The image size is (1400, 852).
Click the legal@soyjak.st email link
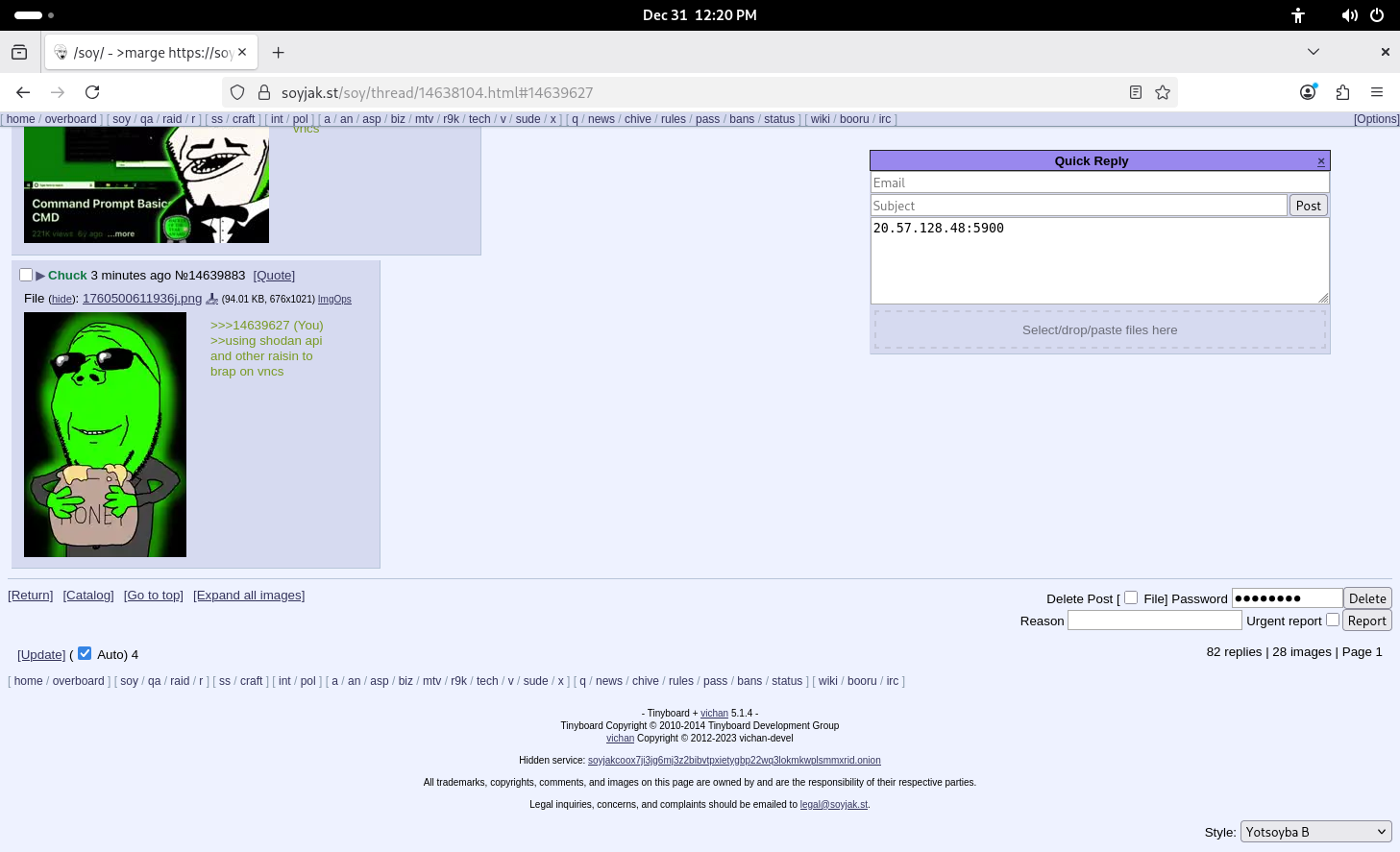pyautogui.click(x=834, y=805)
